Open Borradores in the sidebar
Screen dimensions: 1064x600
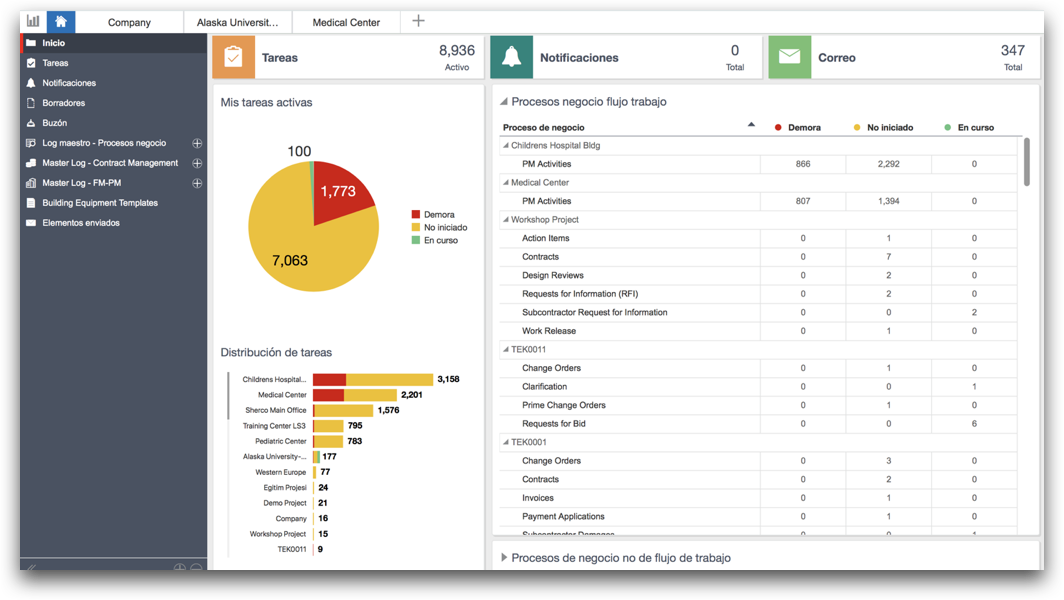coord(63,103)
